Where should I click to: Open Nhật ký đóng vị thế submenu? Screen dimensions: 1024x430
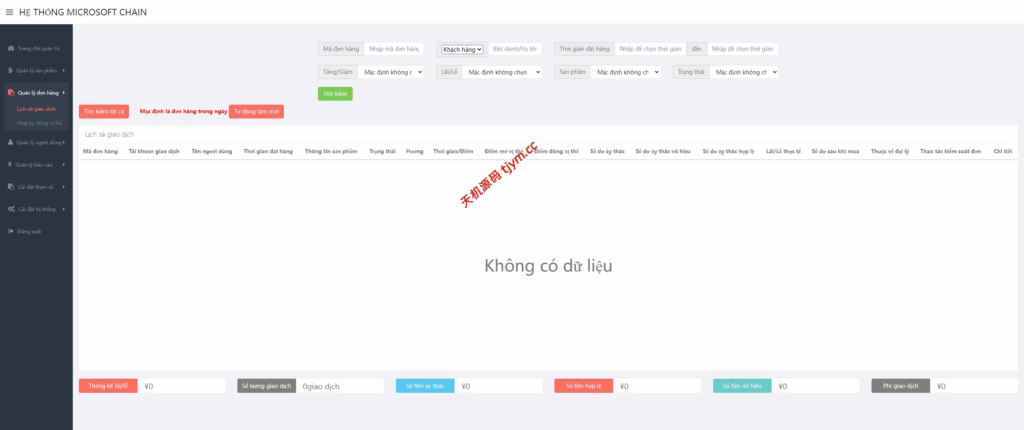[40, 122]
